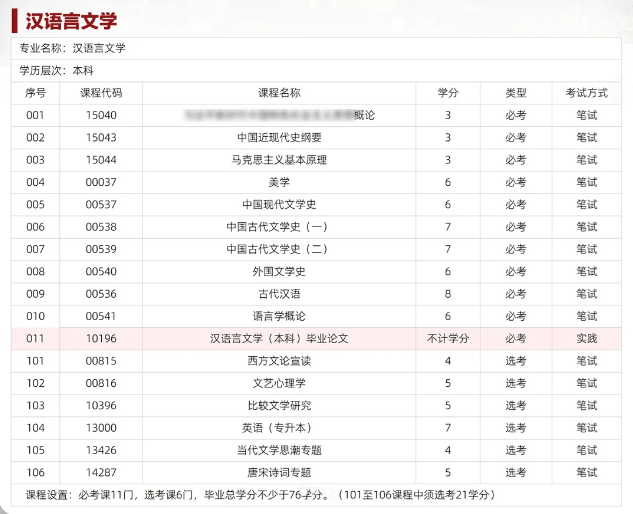Click course name 中国近现代史纲要
633x514 pixels.
click(279, 138)
